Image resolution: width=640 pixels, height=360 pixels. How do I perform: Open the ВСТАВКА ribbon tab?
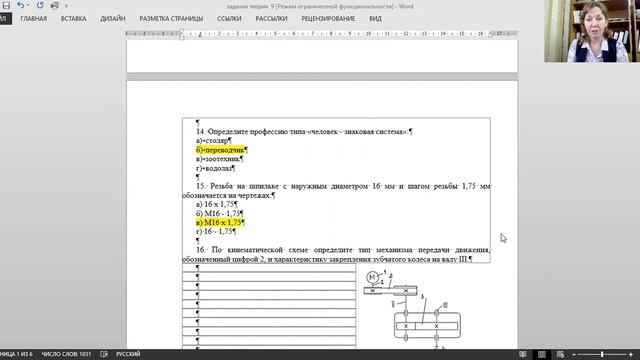coord(73,19)
